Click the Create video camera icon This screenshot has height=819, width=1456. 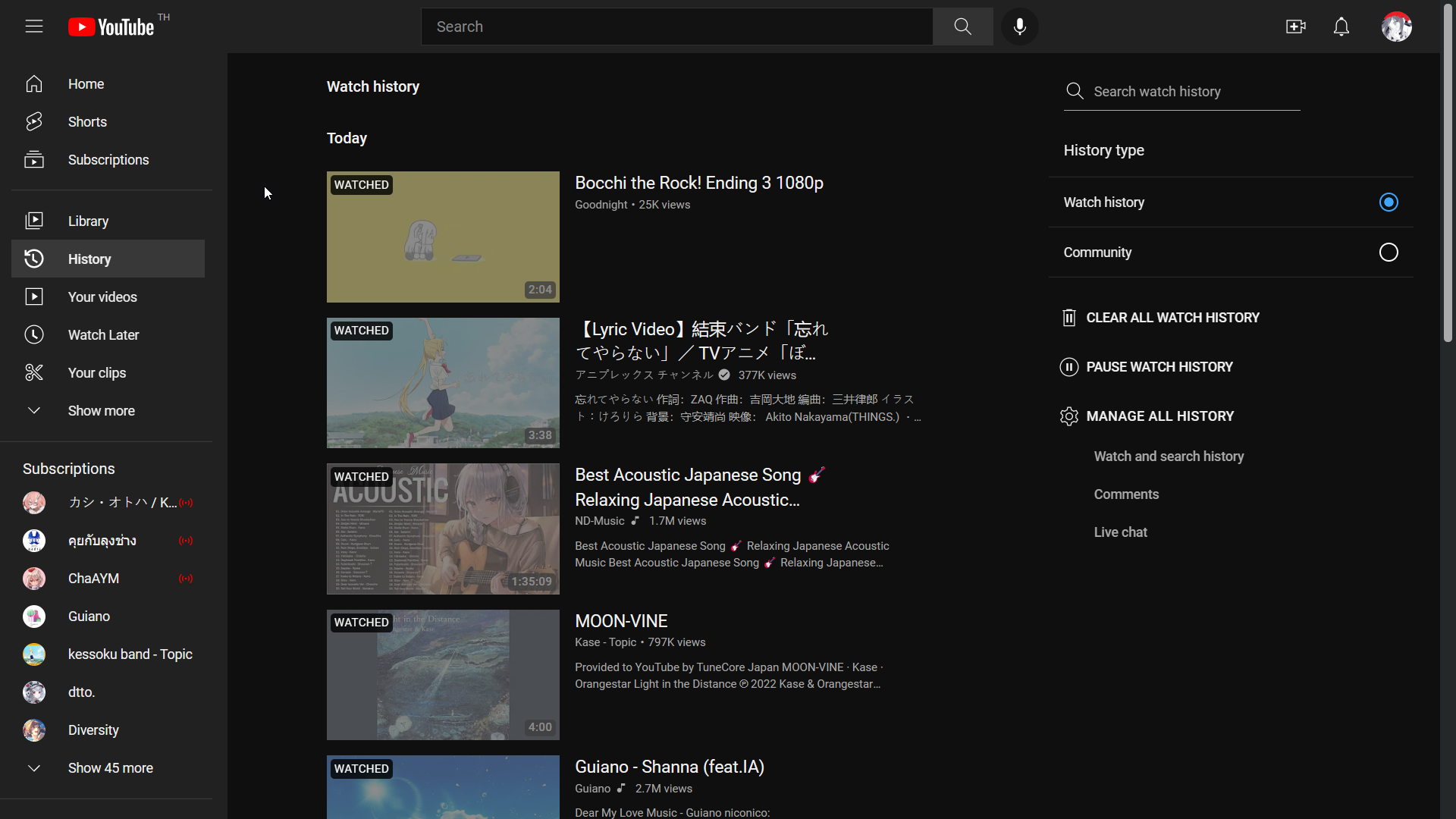point(1295,27)
